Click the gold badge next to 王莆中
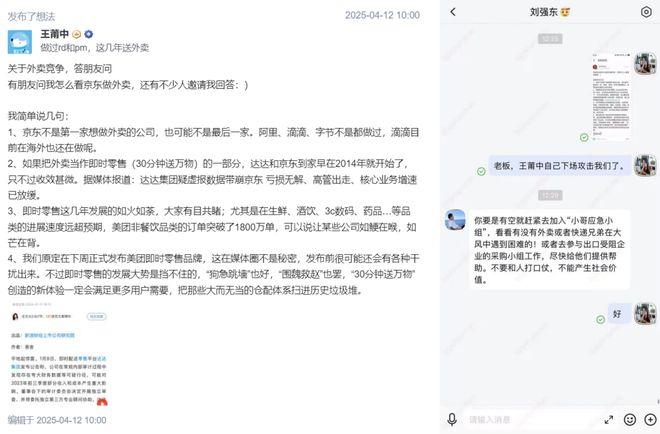Image resolution: width=660 pixels, height=434 pixels. pos(77,35)
